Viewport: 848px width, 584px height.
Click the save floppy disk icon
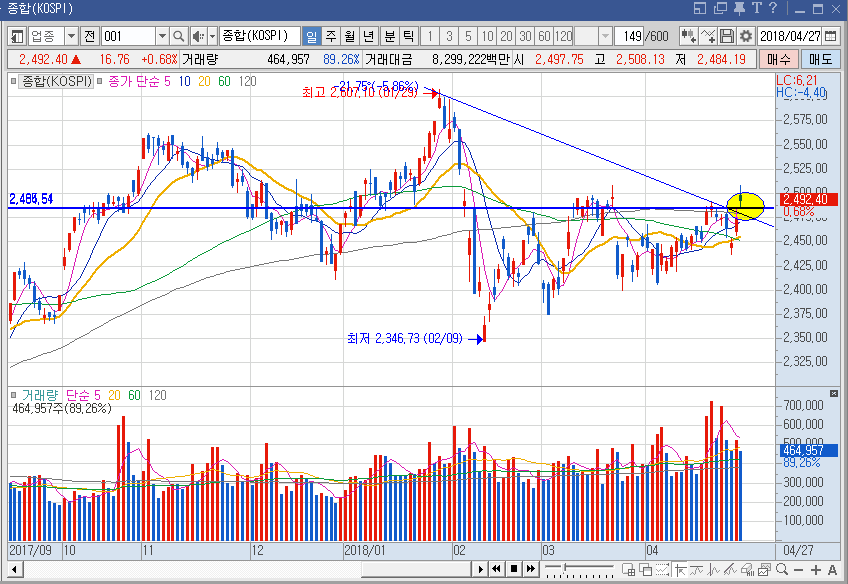[x=727, y=36]
